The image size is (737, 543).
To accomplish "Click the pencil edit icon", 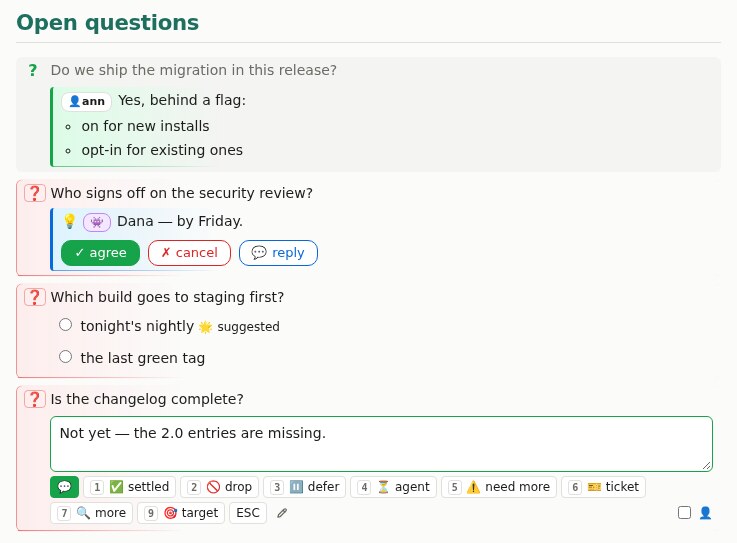I will tap(282, 513).
